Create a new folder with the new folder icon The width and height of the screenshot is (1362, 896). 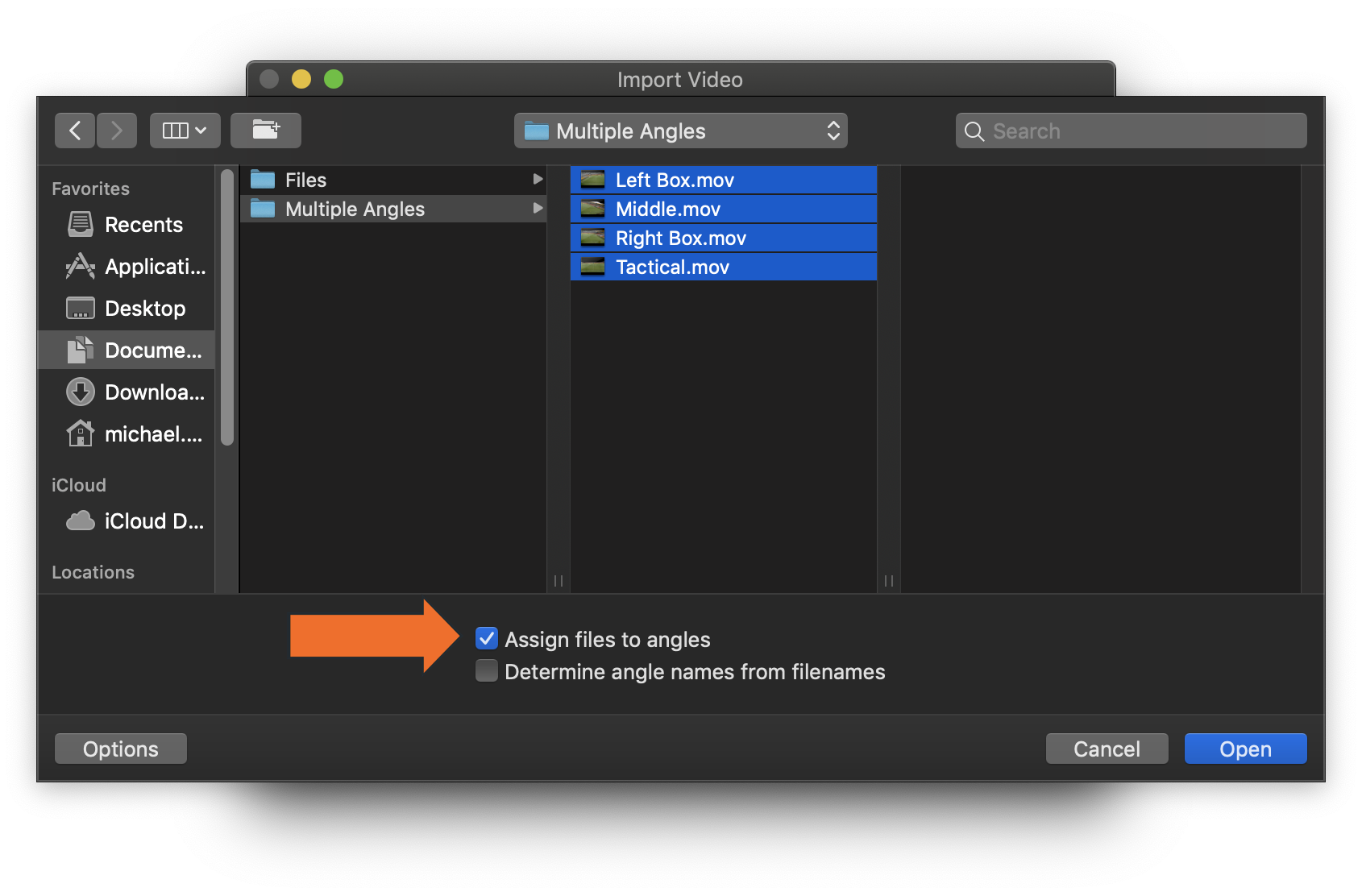coord(266,130)
